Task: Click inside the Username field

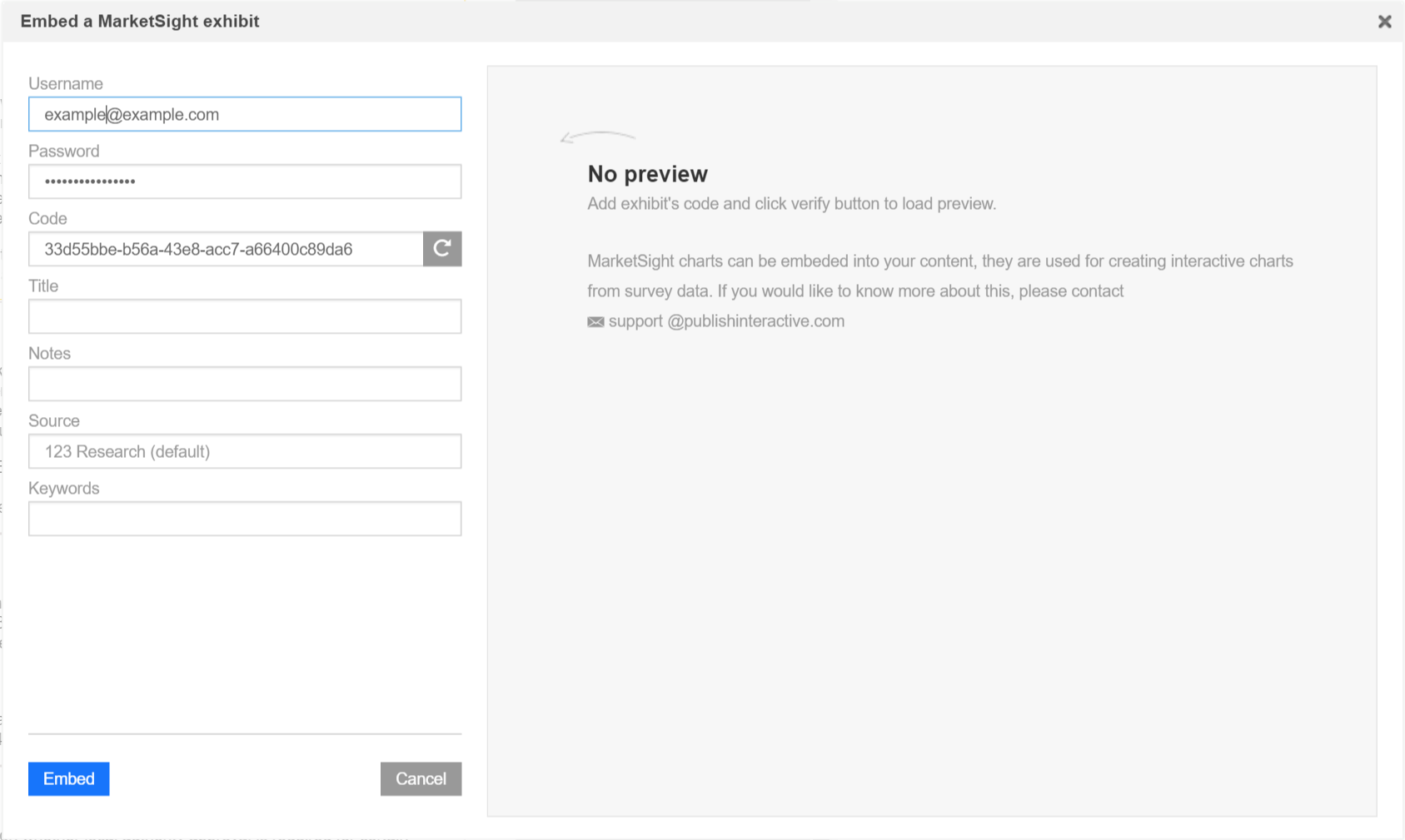Action: 244,114
